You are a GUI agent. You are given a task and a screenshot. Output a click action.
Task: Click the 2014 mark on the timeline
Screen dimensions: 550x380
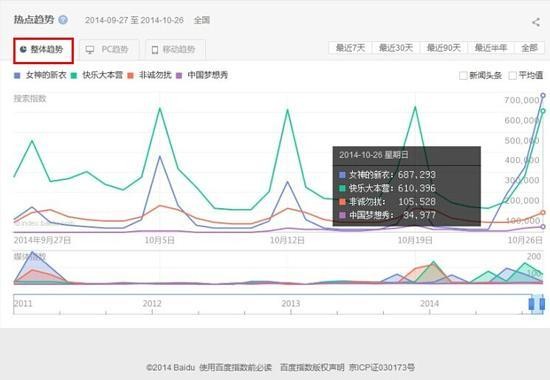[429, 303]
